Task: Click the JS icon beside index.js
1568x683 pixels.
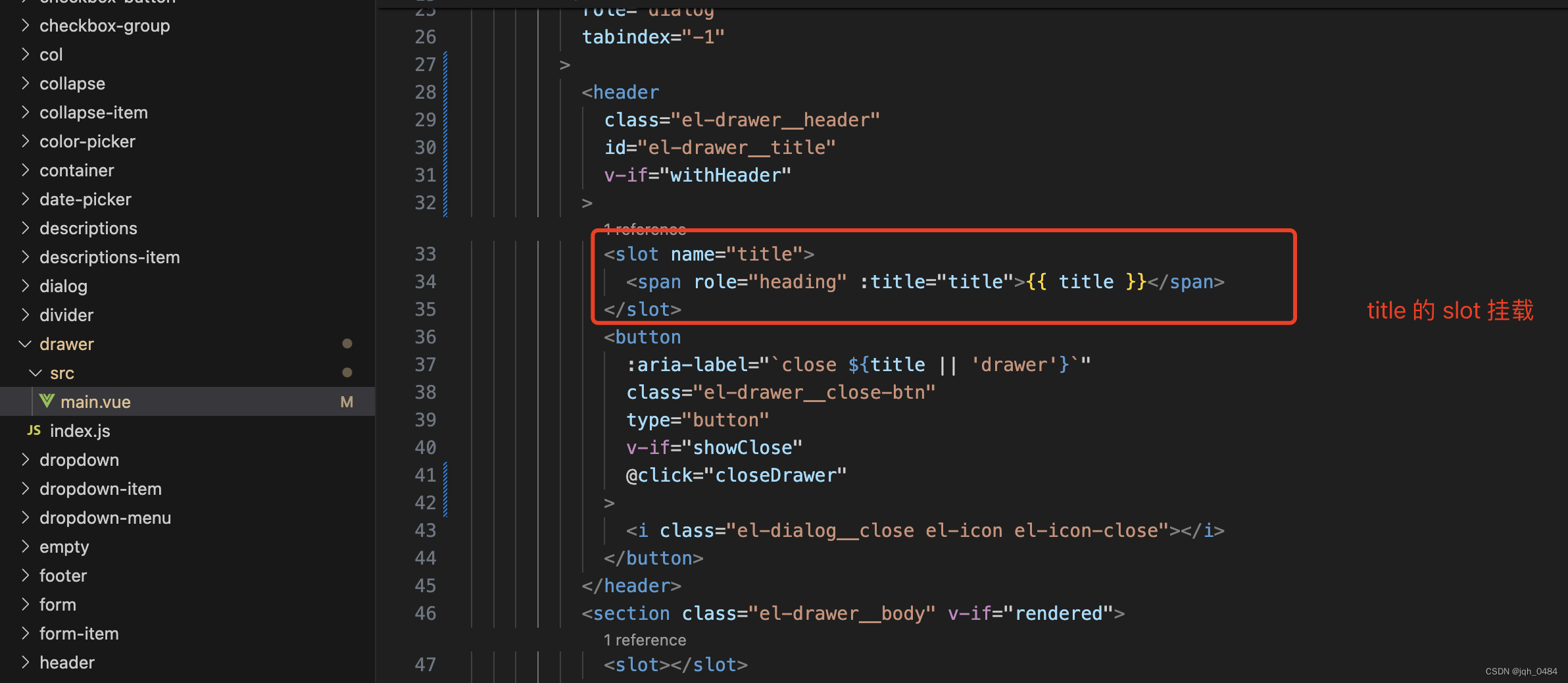Action: (x=34, y=431)
